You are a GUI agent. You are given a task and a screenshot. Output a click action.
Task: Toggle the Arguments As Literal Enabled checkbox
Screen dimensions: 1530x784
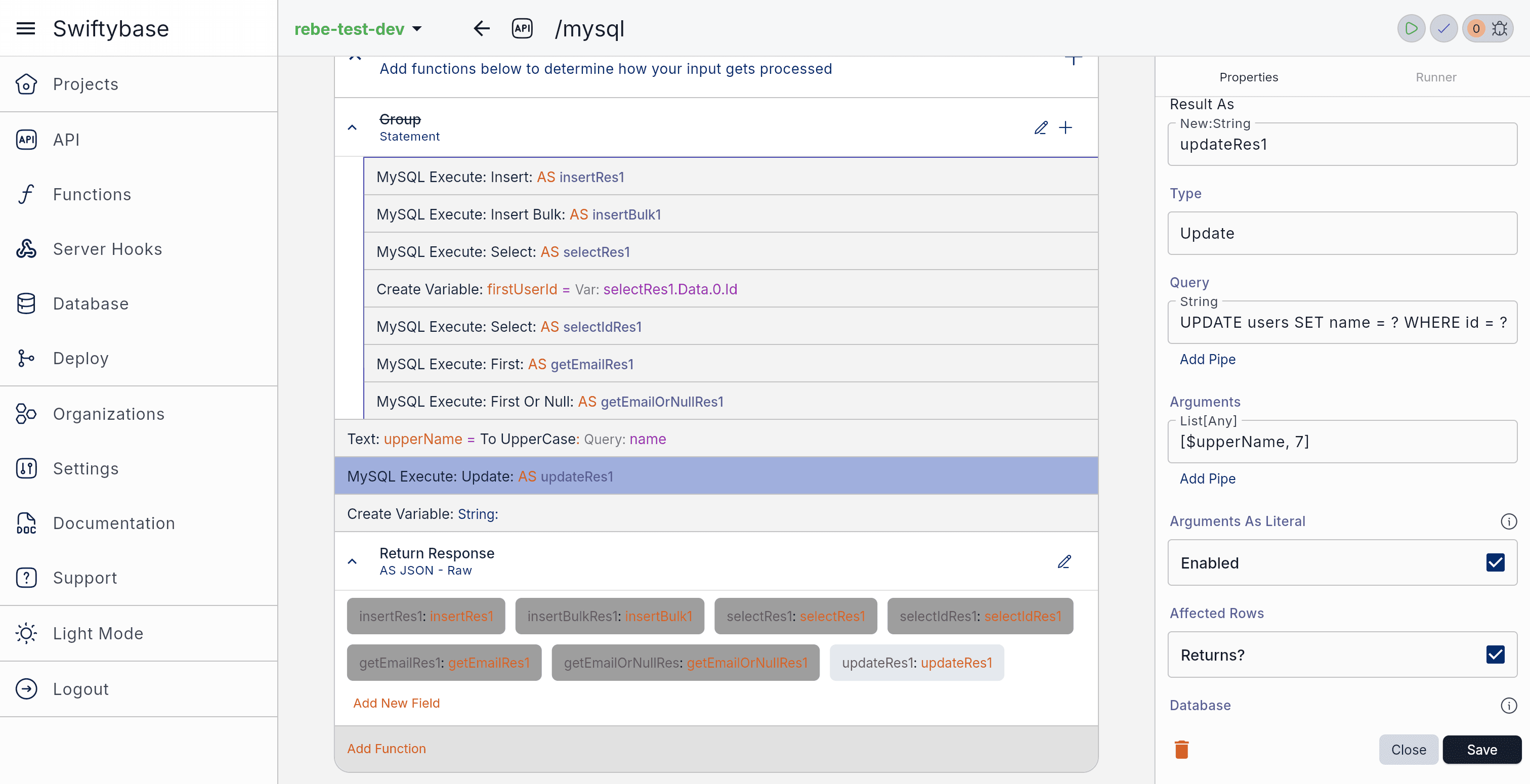[1496, 562]
